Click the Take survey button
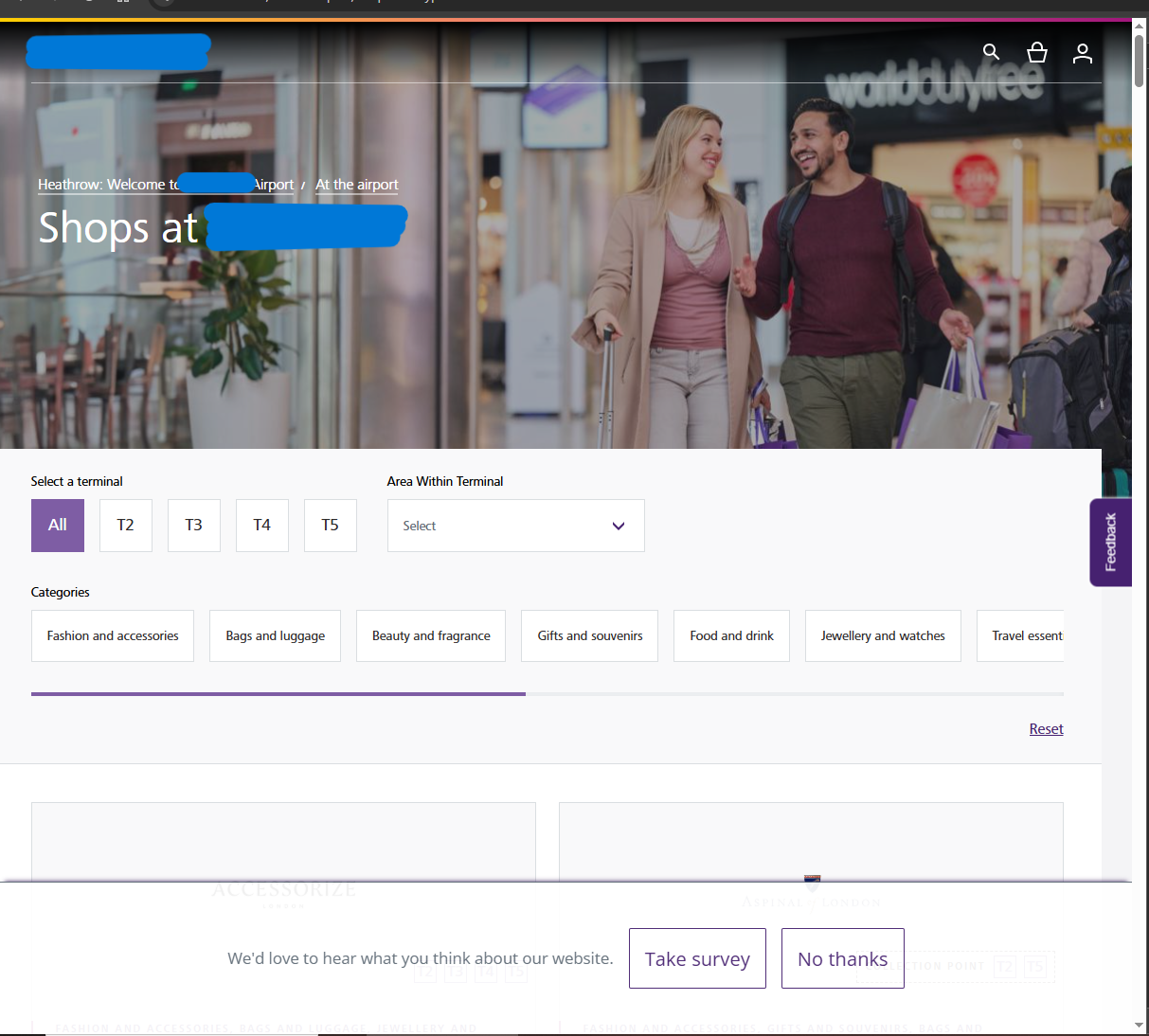The height and width of the screenshot is (1036, 1149). 697,959
